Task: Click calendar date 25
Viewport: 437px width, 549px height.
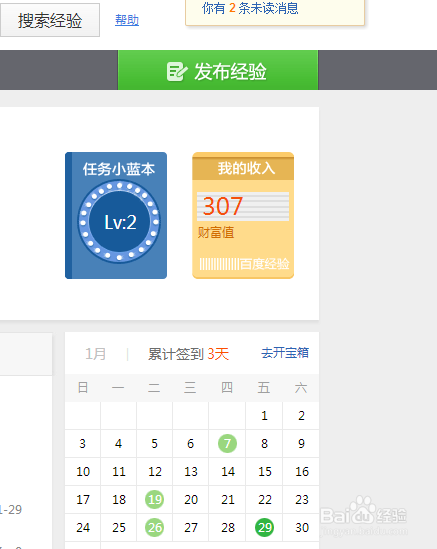Action: coord(119,528)
